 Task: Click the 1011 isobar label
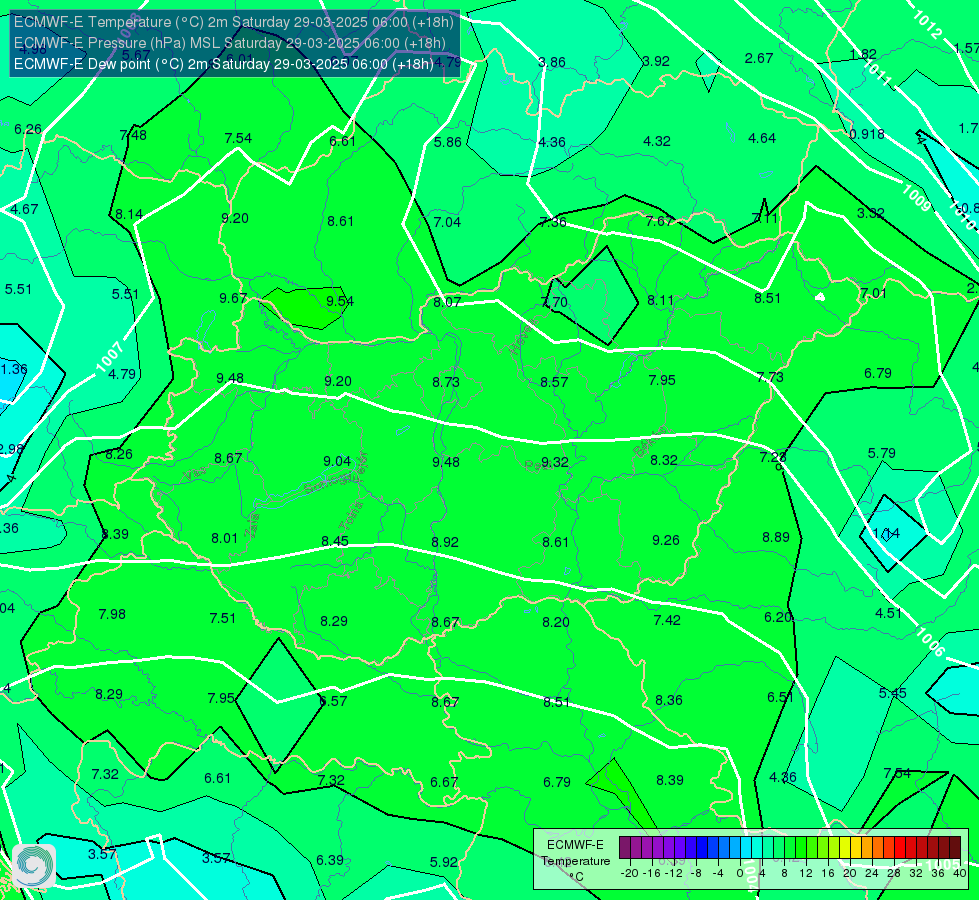tap(878, 73)
